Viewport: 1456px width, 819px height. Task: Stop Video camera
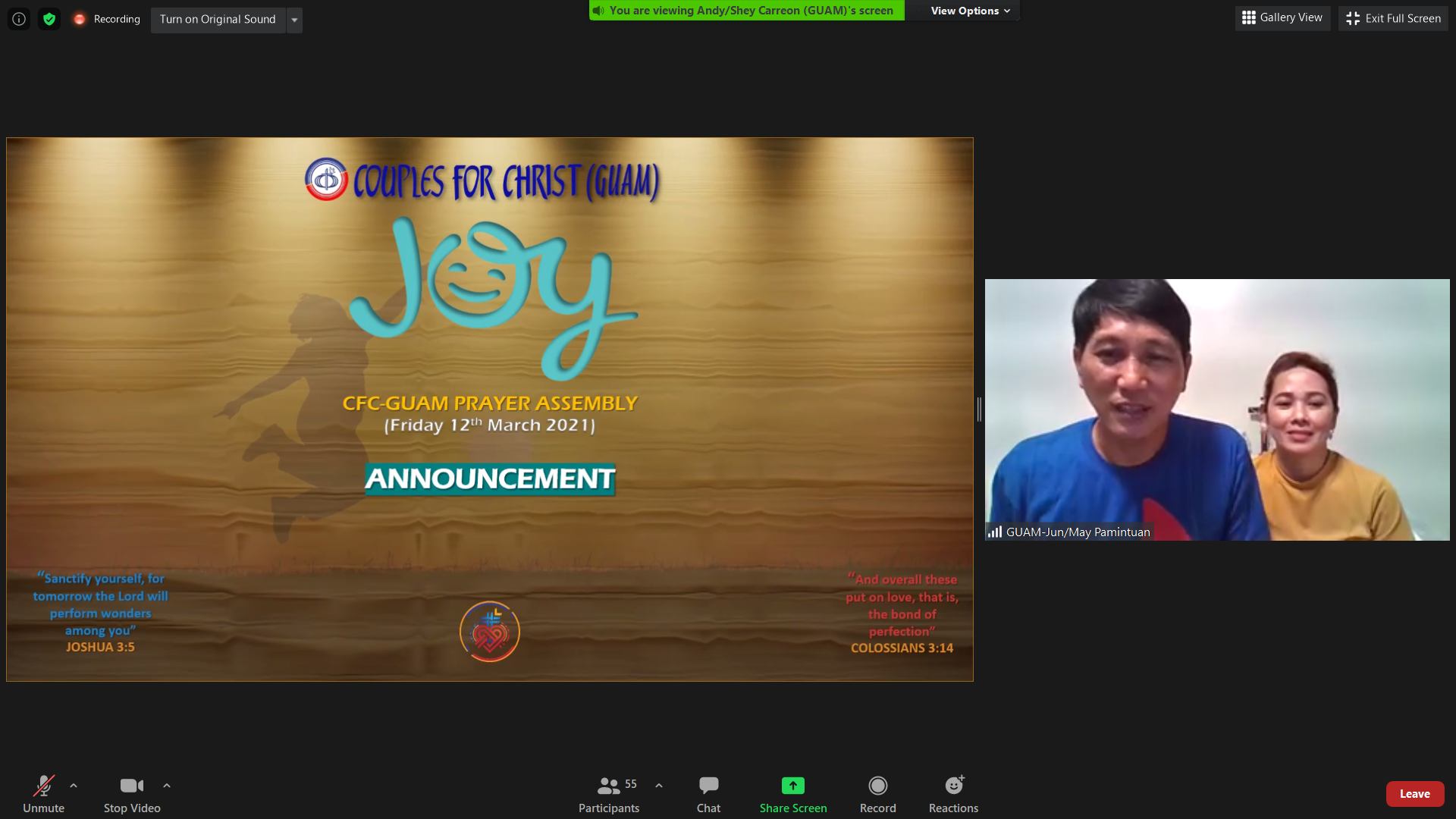(132, 794)
